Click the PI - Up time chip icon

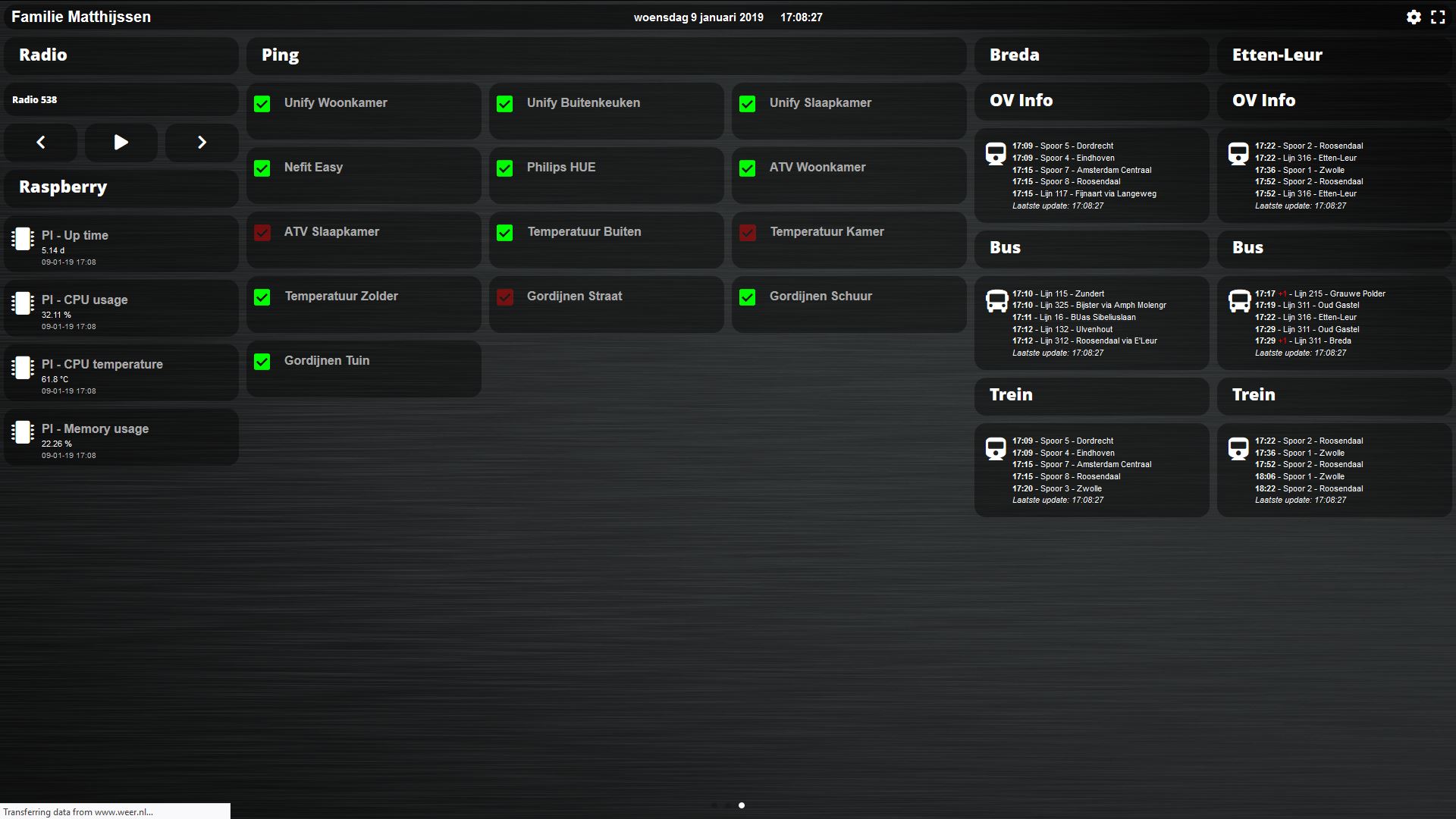(23, 239)
